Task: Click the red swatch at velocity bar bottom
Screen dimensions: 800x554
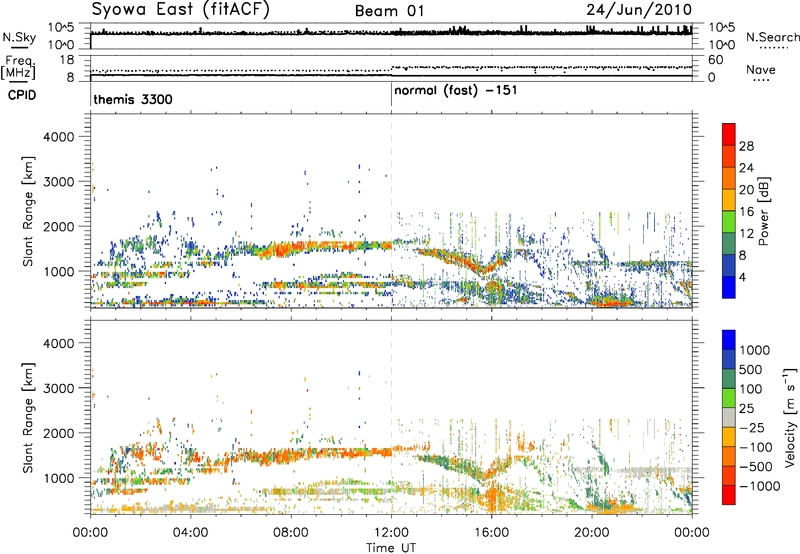Action: click(x=729, y=495)
